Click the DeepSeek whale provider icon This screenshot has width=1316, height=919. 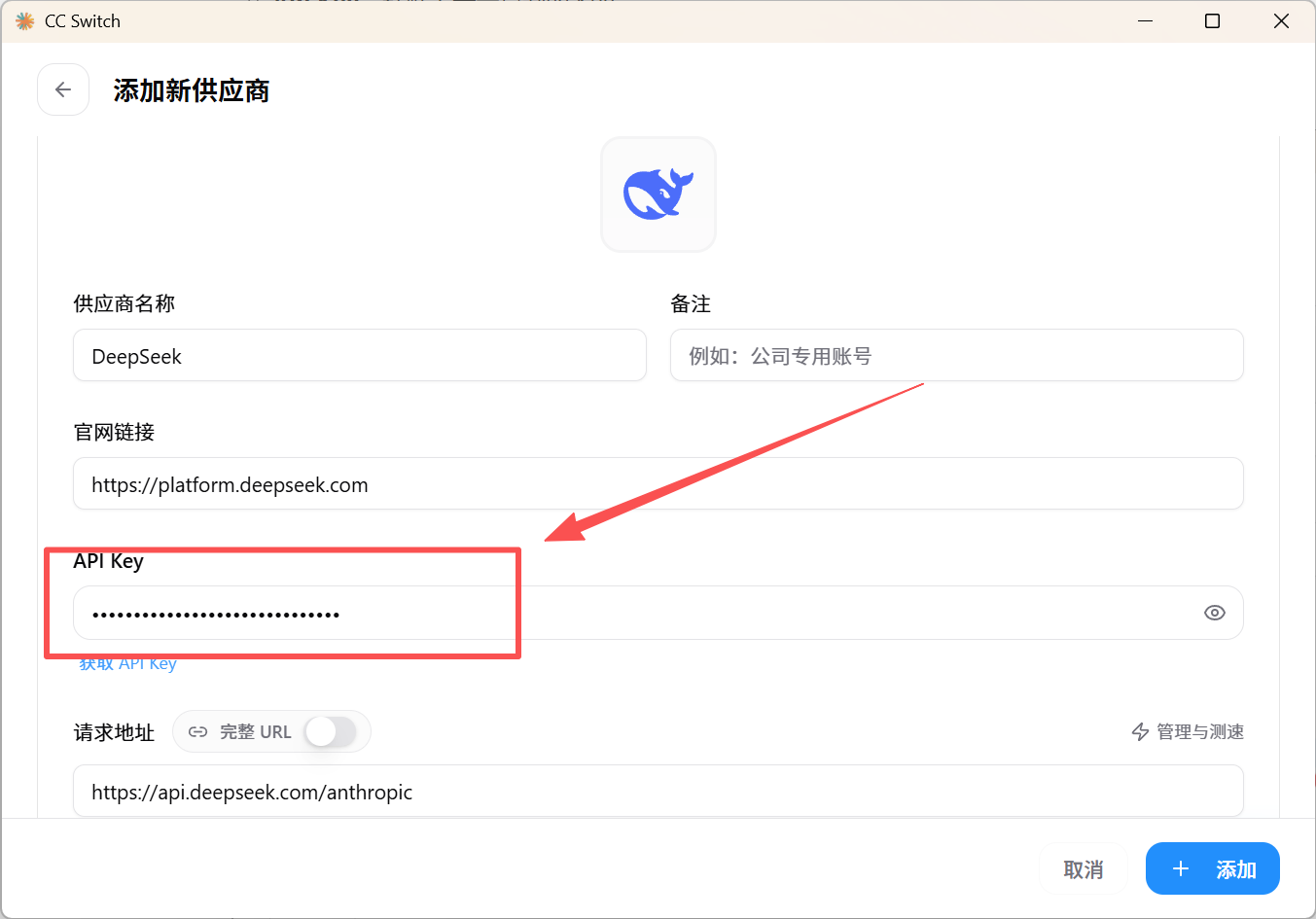click(658, 194)
